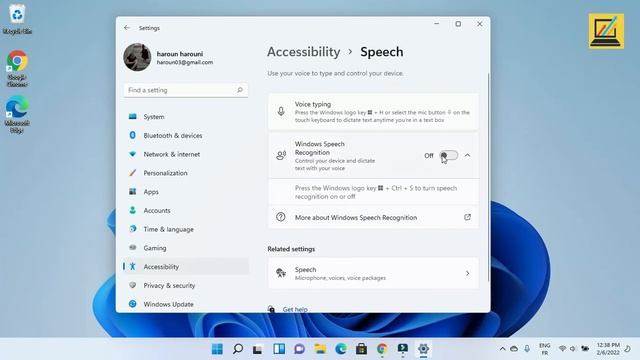Click the OneDrive cloud tray icon
Screen dimensions: 640x360
514,349
